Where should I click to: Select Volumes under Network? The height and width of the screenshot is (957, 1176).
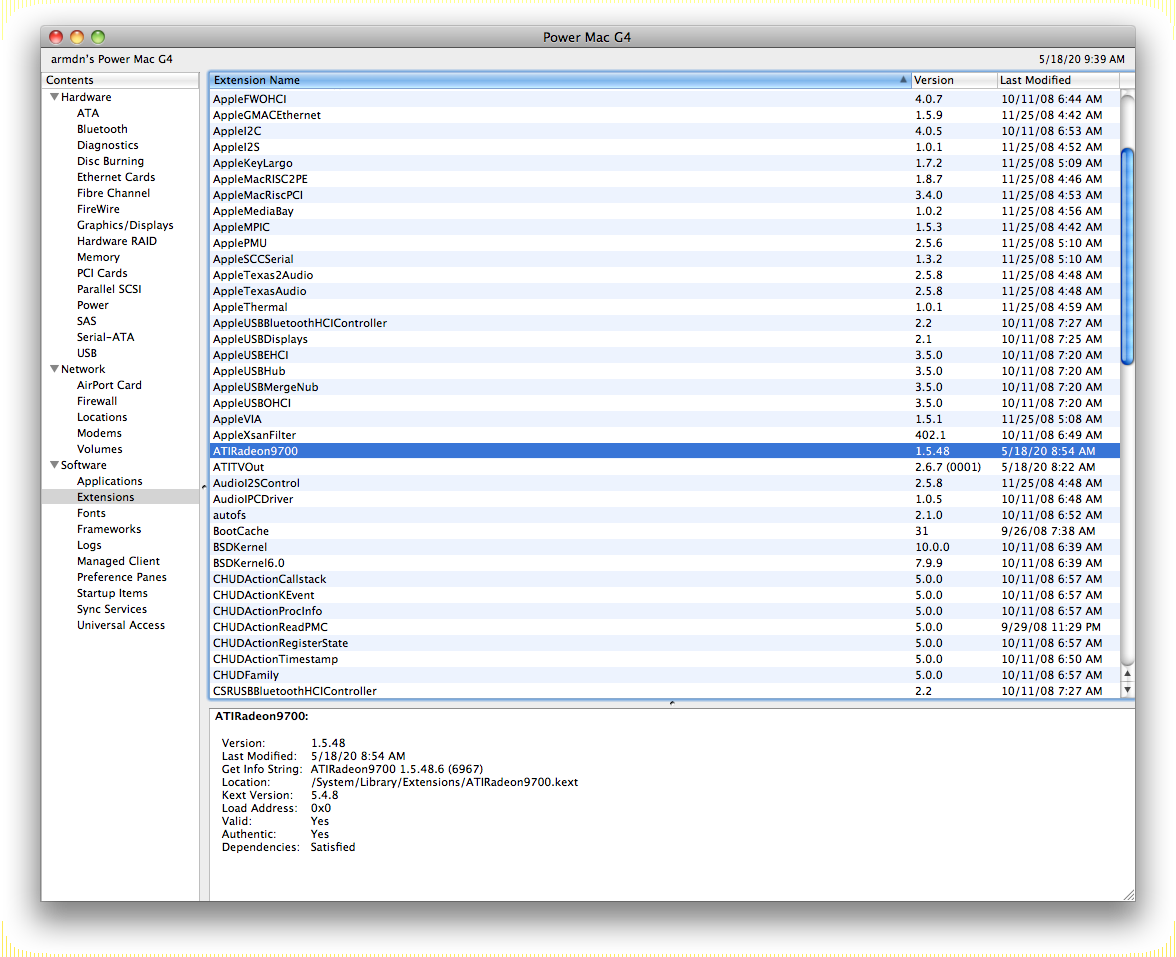click(x=100, y=449)
